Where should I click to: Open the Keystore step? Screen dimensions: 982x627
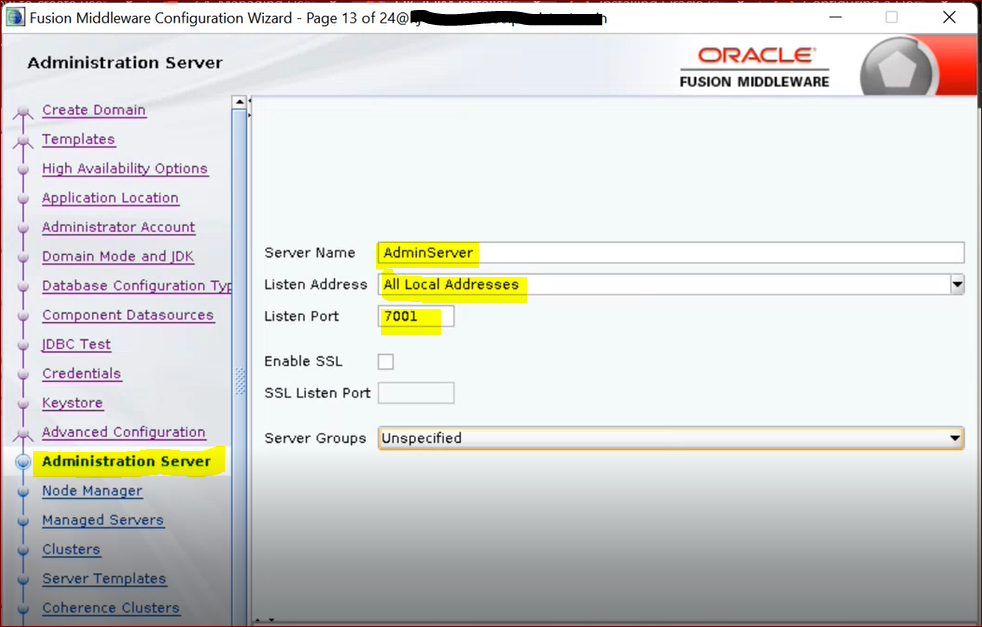point(72,403)
